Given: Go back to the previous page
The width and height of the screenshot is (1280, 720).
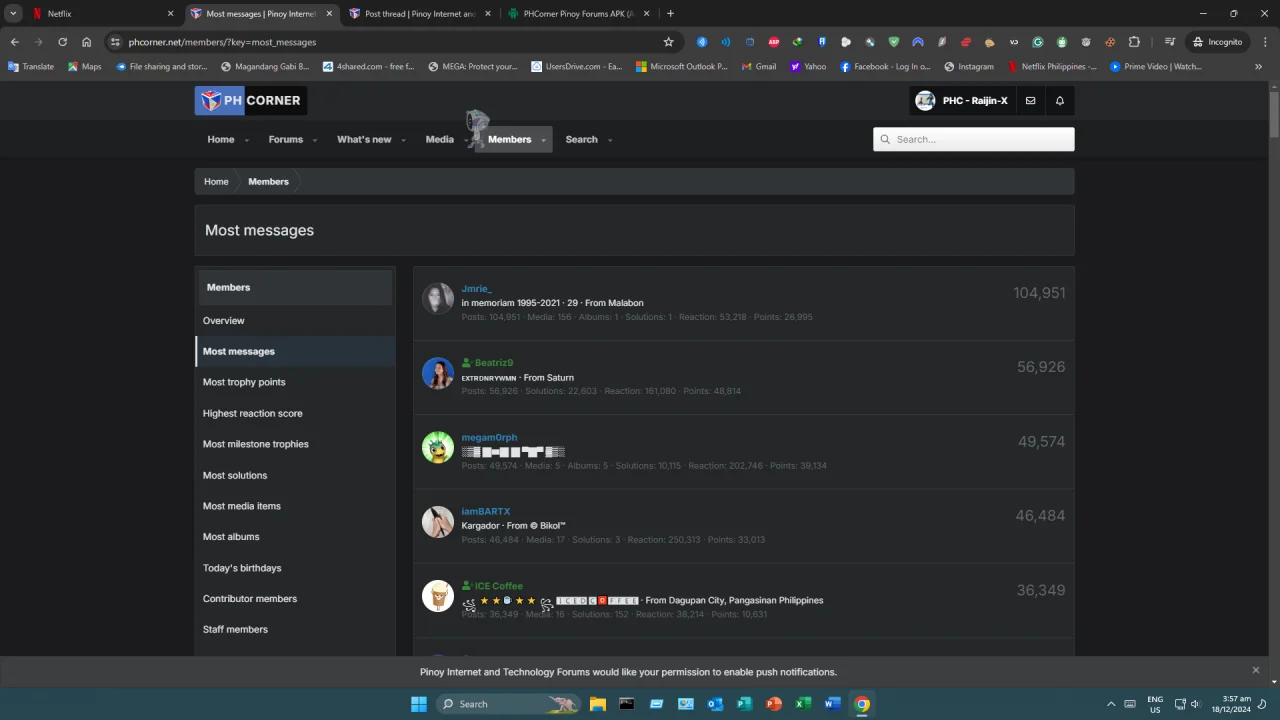Looking at the screenshot, I should tap(14, 42).
